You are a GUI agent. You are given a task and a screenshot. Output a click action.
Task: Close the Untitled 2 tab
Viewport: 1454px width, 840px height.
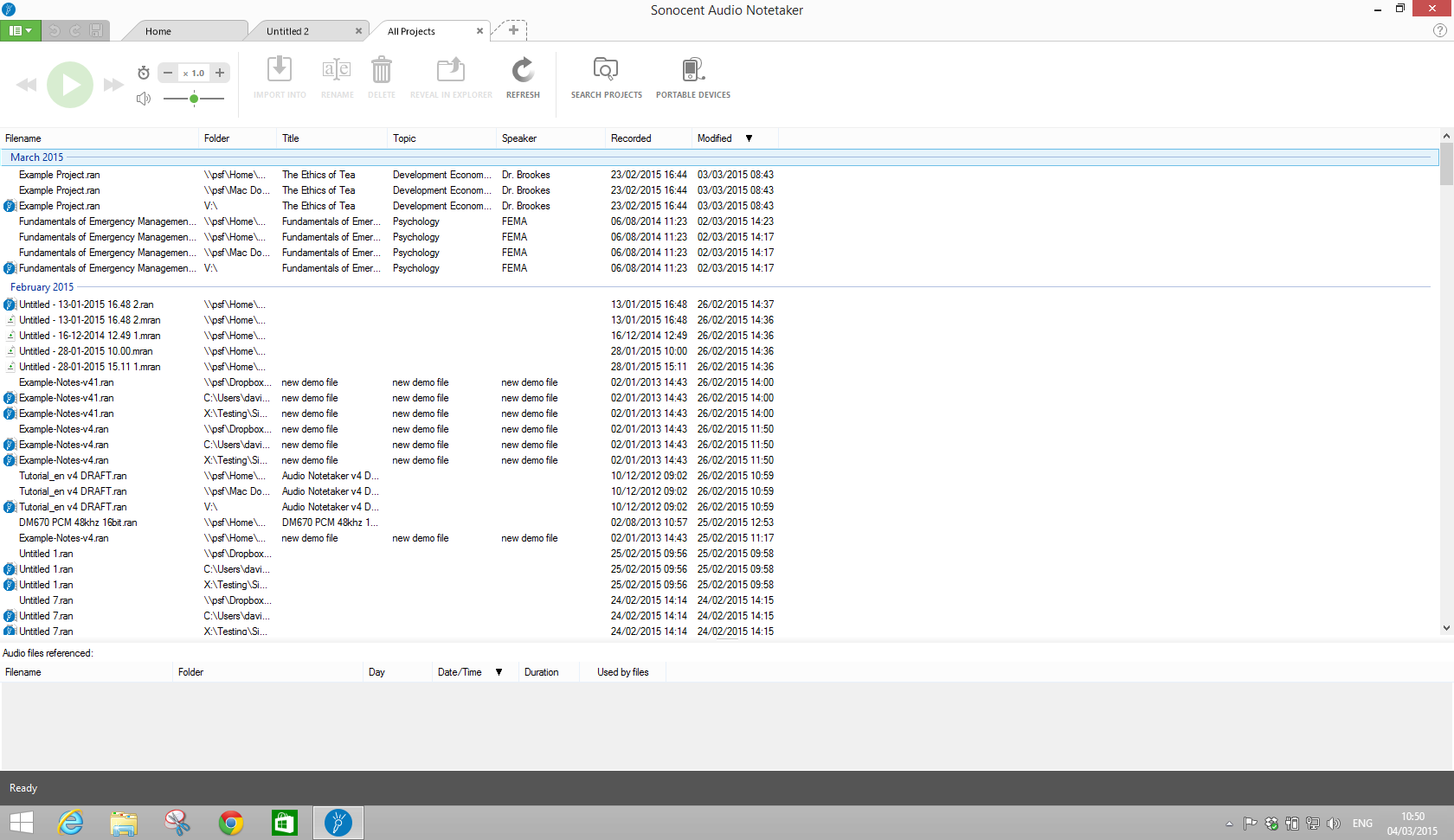pyautogui.click(x=358, y=31)
